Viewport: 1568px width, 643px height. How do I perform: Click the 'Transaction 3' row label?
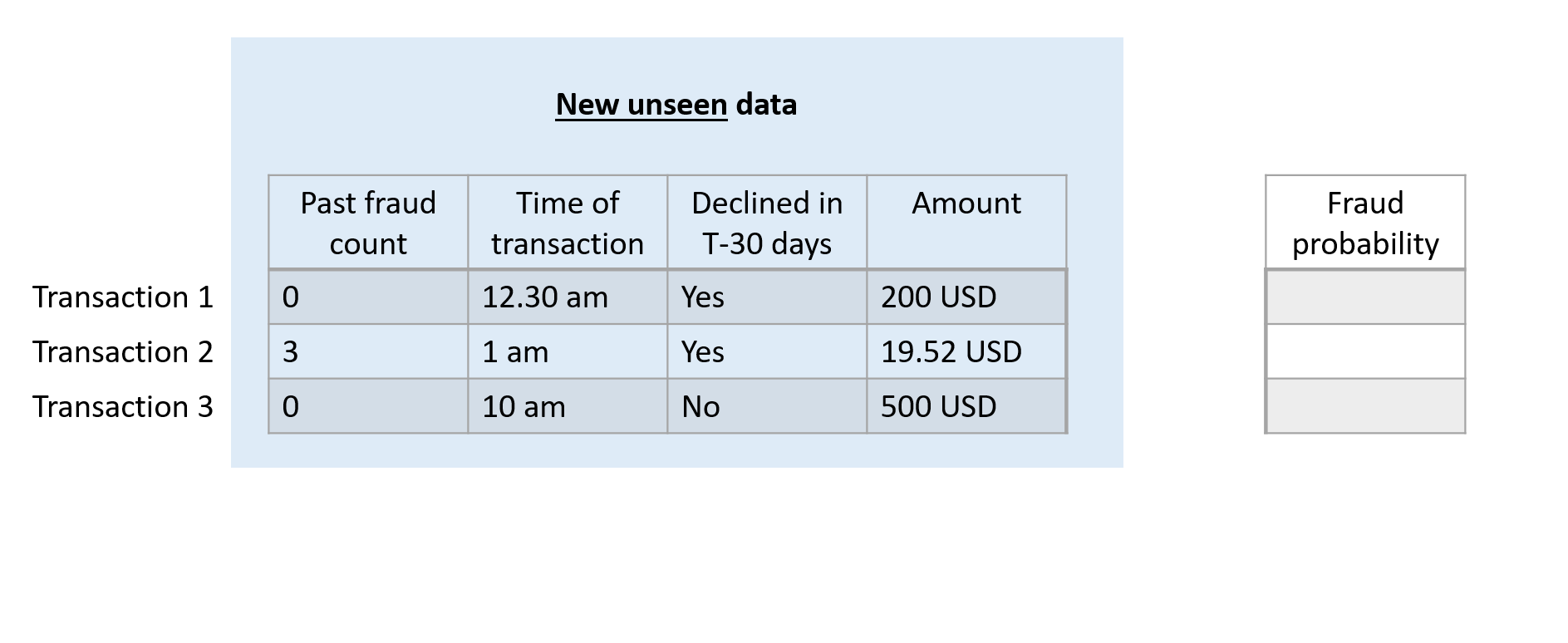point(123,407)
